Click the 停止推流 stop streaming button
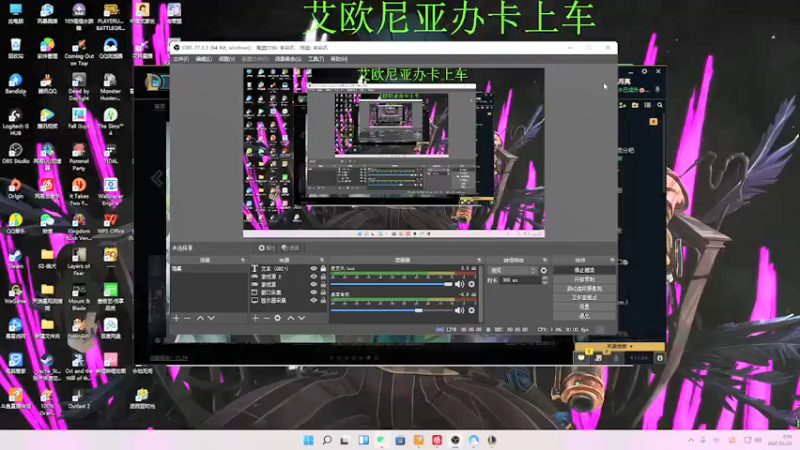Image resolution: width=800 pixels, height=450 pixels. click(x=584, y=270)
